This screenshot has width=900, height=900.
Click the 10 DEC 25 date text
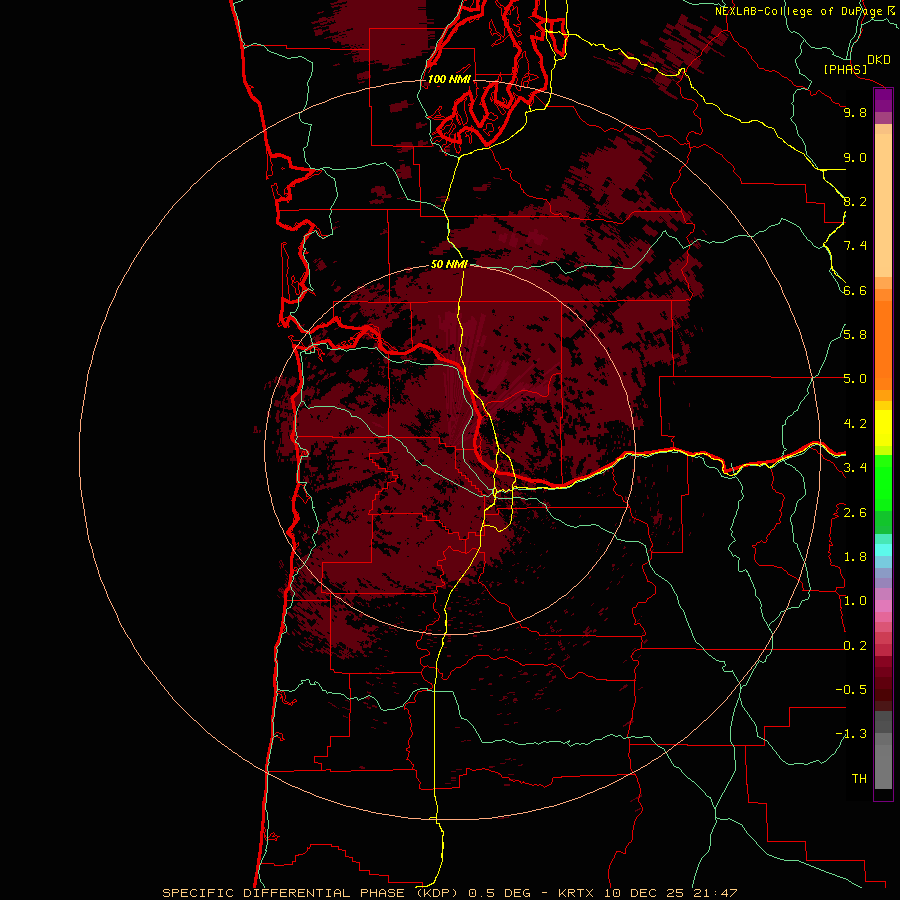point(642,893)
